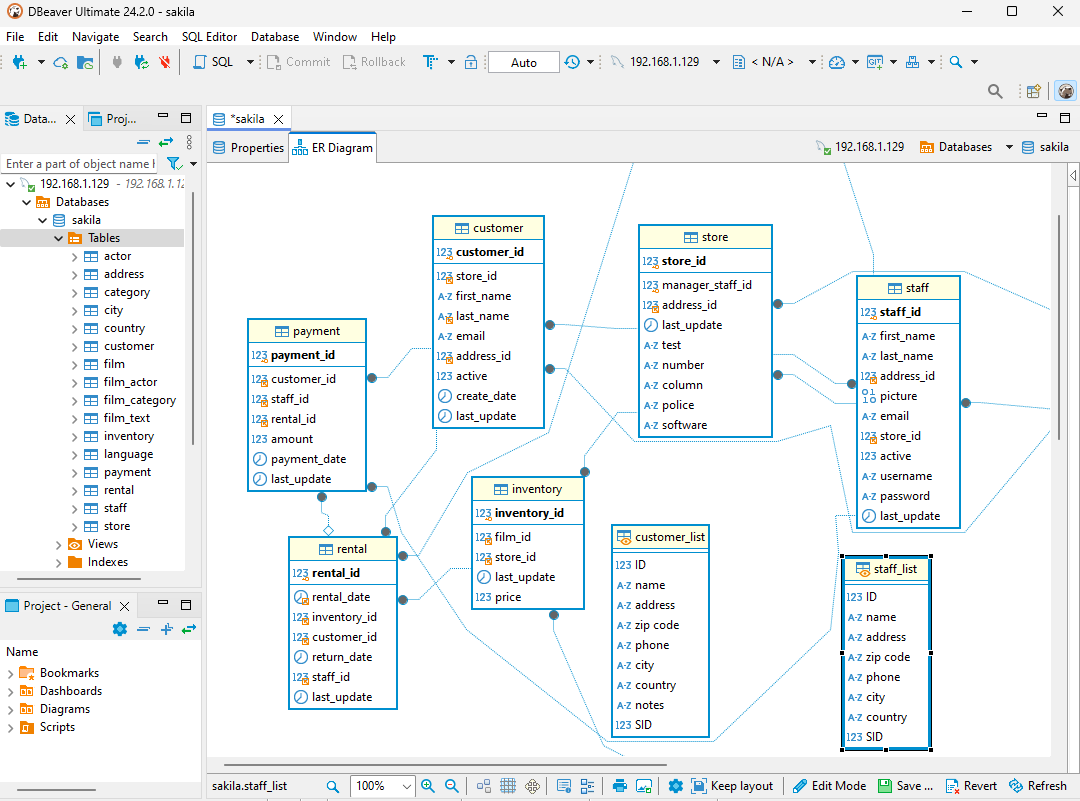Screen dimensions: 1080x801
Task: Click the diagram zoom out icon
Action: 452,786
